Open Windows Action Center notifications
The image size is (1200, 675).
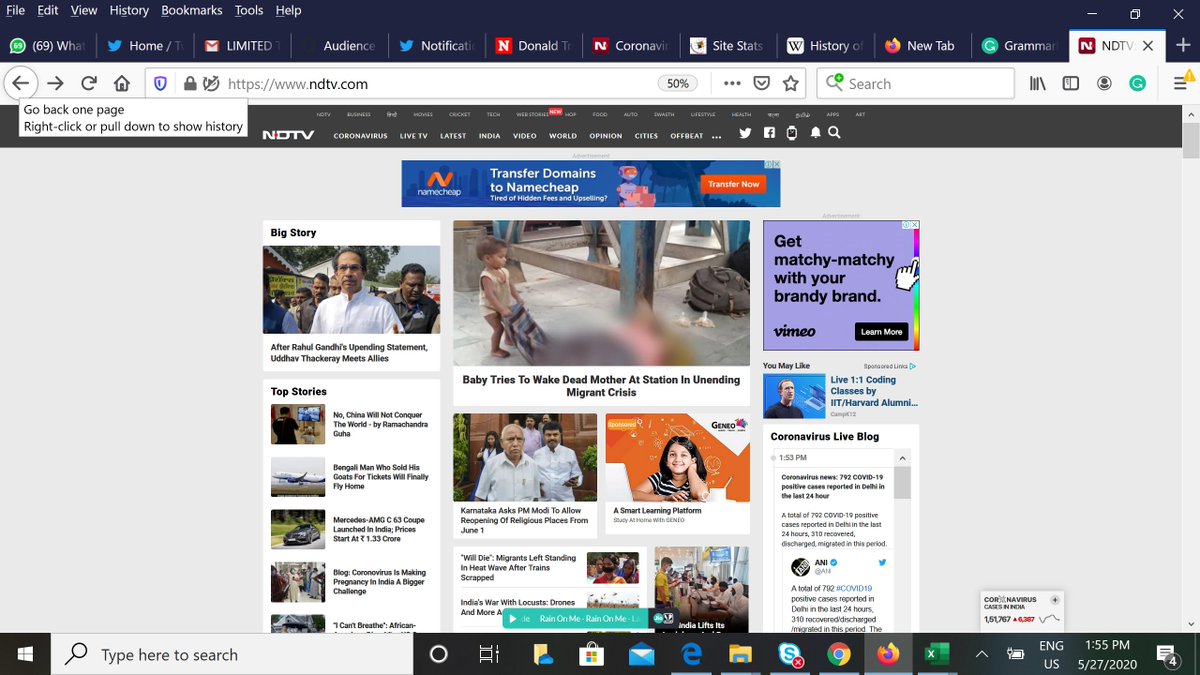coord(1167,654)
